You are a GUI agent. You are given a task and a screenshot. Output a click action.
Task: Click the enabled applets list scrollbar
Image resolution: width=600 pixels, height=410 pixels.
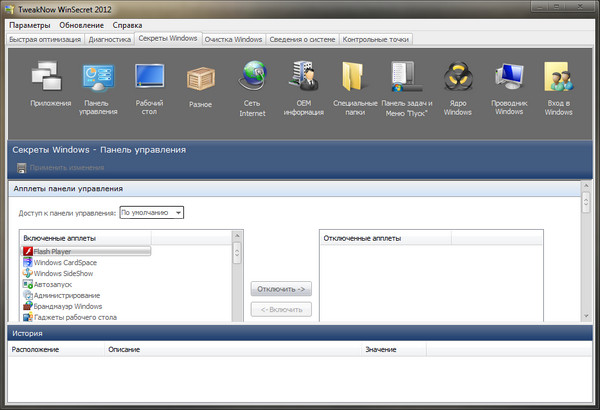coord(238,280)
